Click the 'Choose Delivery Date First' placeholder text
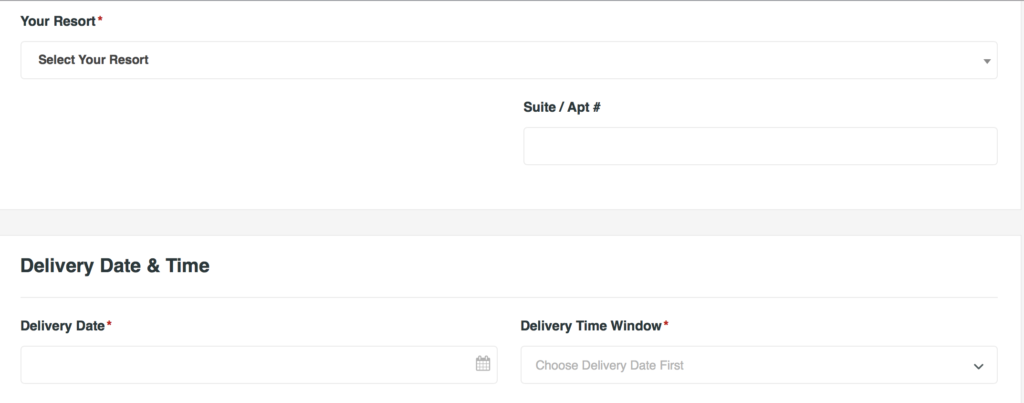This screenshot has height=403, width=1024. pyautogui.click(x=609, y=366)
